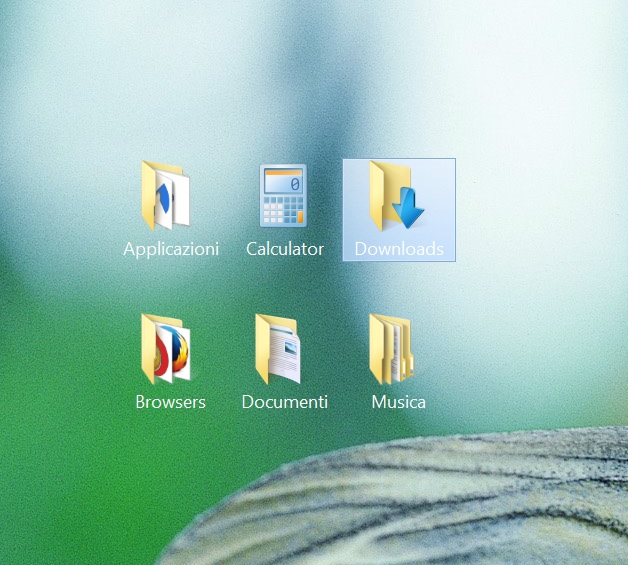Select the Downloads folder icon
The image size is (628, 565).
(x=397, y=195)
